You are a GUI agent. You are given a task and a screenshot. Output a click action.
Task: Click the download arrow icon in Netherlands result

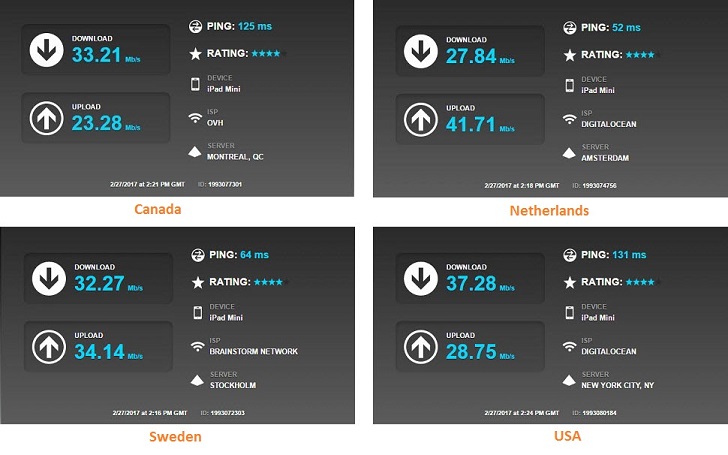(x=421, y=51)
